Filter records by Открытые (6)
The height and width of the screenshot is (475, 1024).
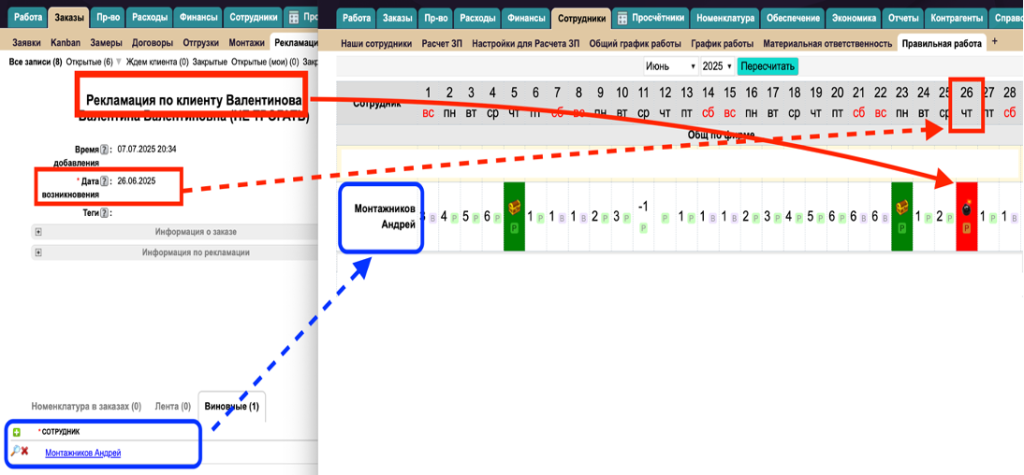pyautogui.click(x=89, y=62)
